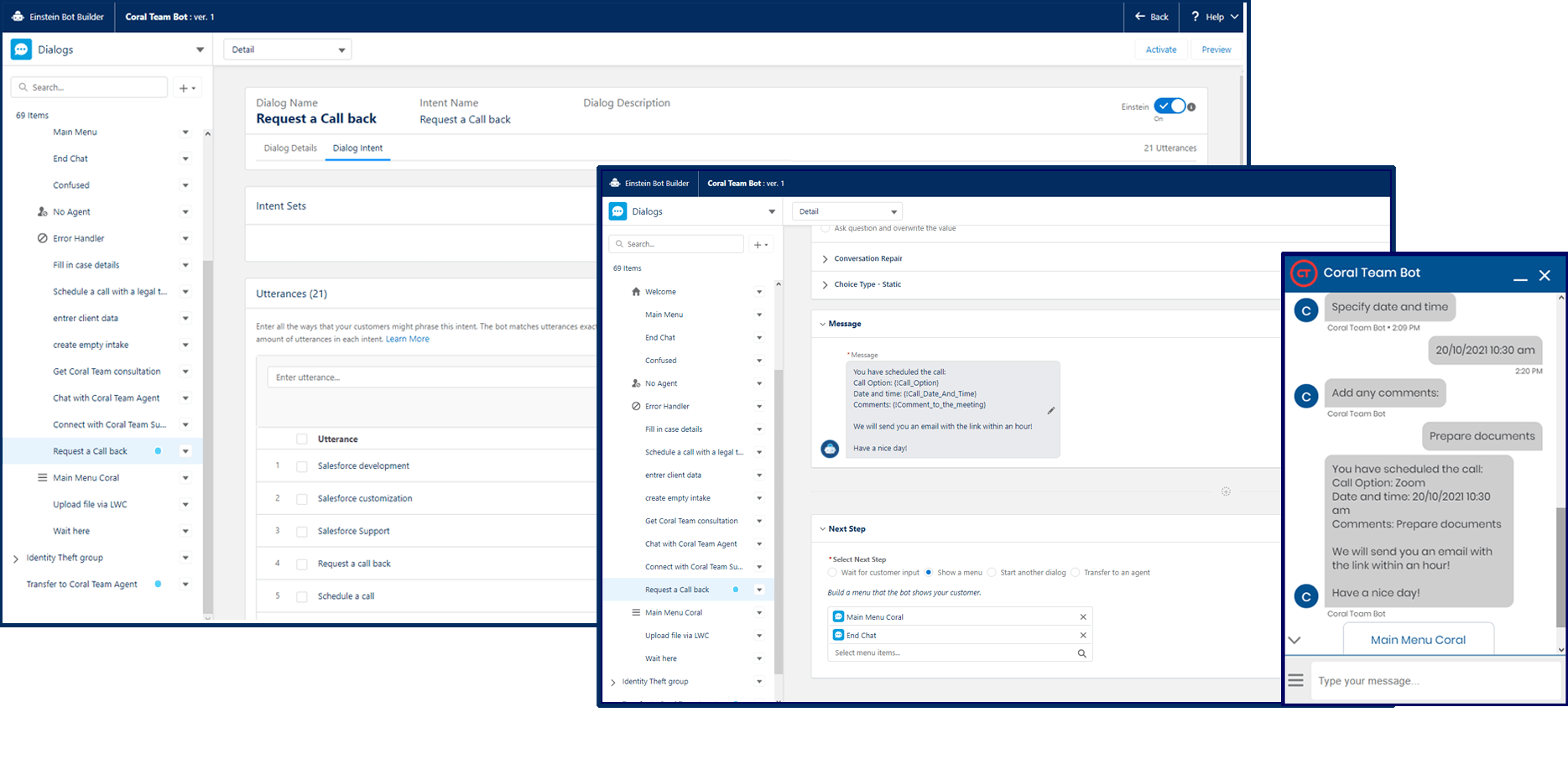The height and width of the screenshot is (759, 1568).
Task: Click the Einstein toggle info icon
Action: (1191, 107)
